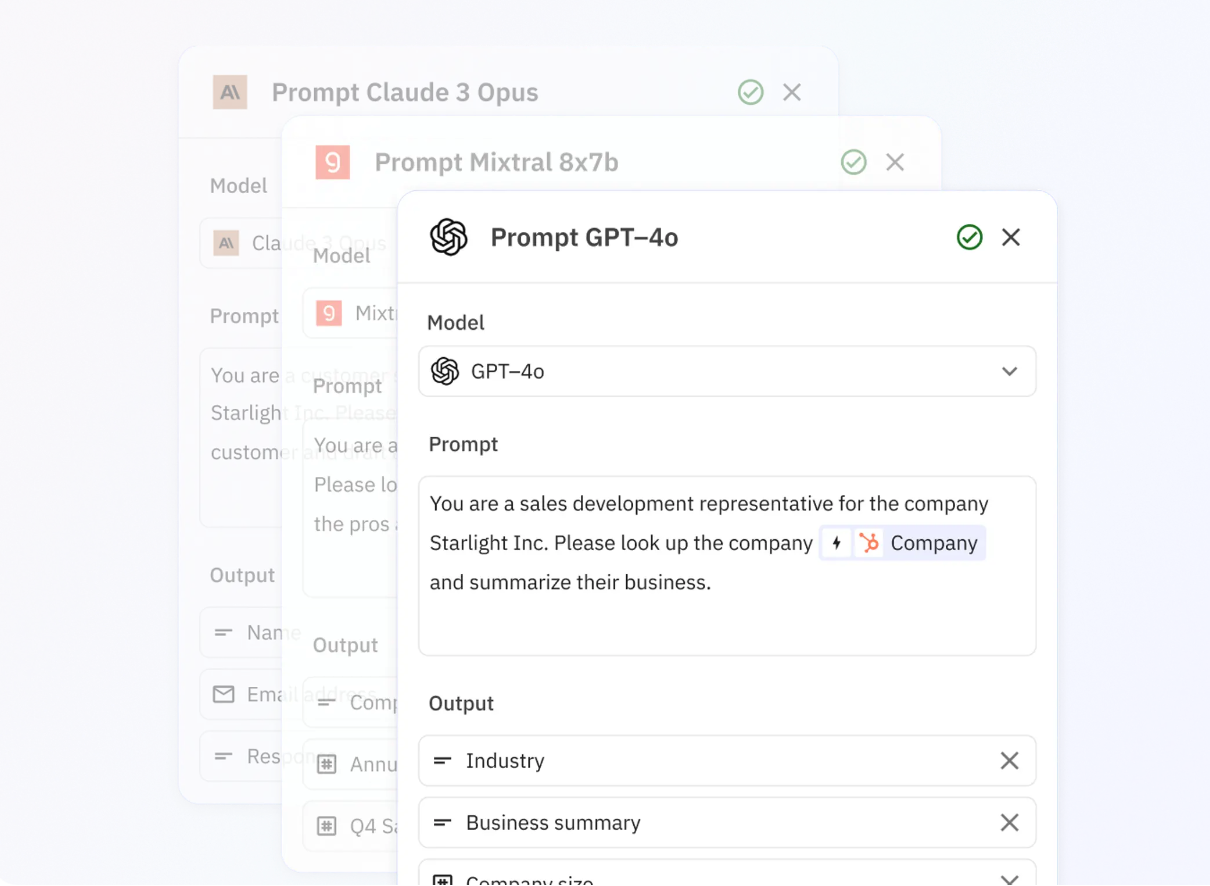Click the Mixtral logo in Mixtral 8x7b header
Image resolution: width=1210 pixels, height=886 pixels.
coord(333,162)
